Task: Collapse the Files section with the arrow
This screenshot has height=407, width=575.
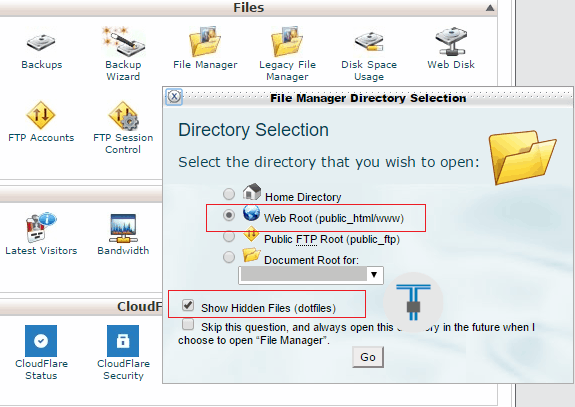Action: pos(490,8)
